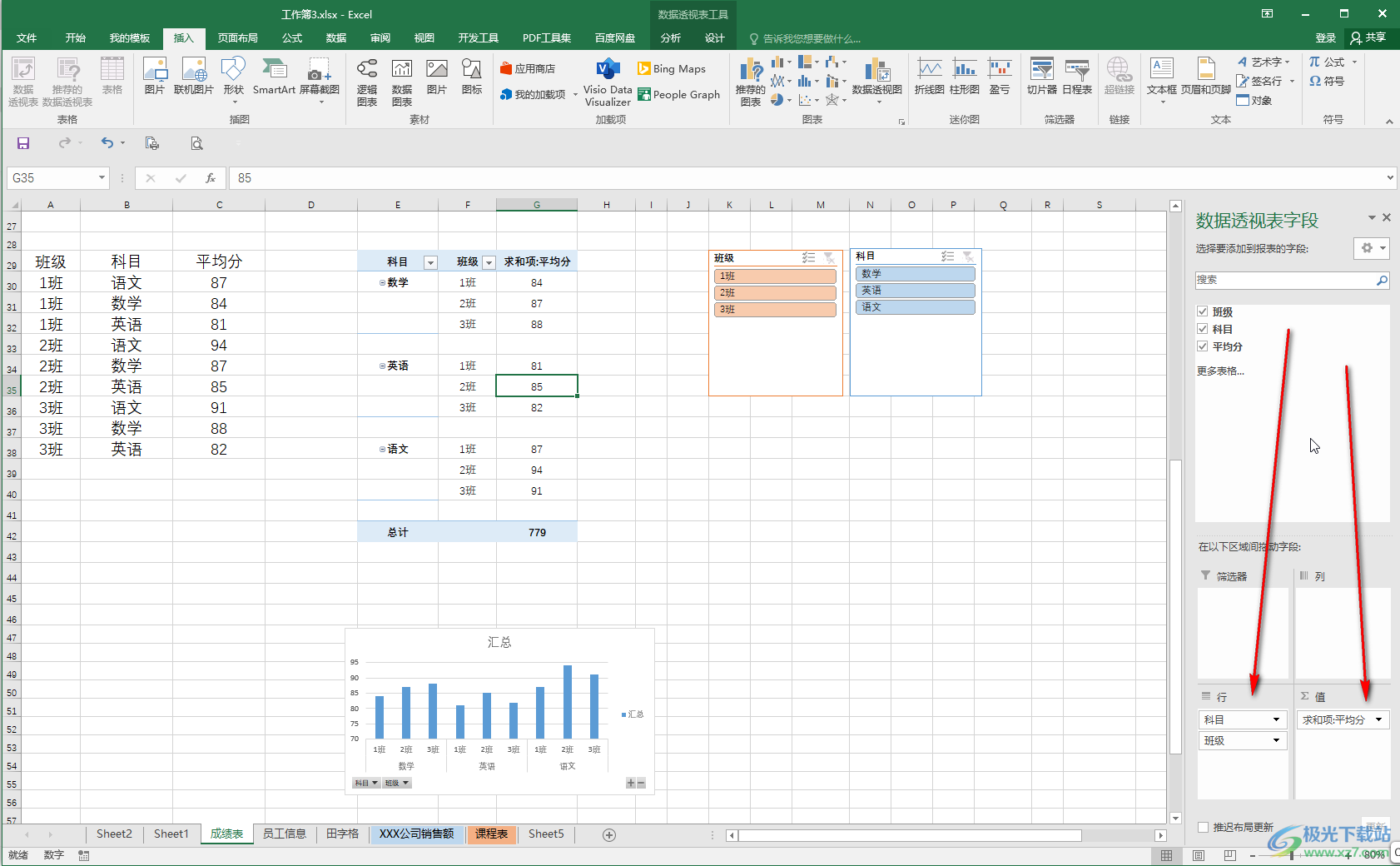
Task: Click the 共享 share button
Action: point(1368,38)
